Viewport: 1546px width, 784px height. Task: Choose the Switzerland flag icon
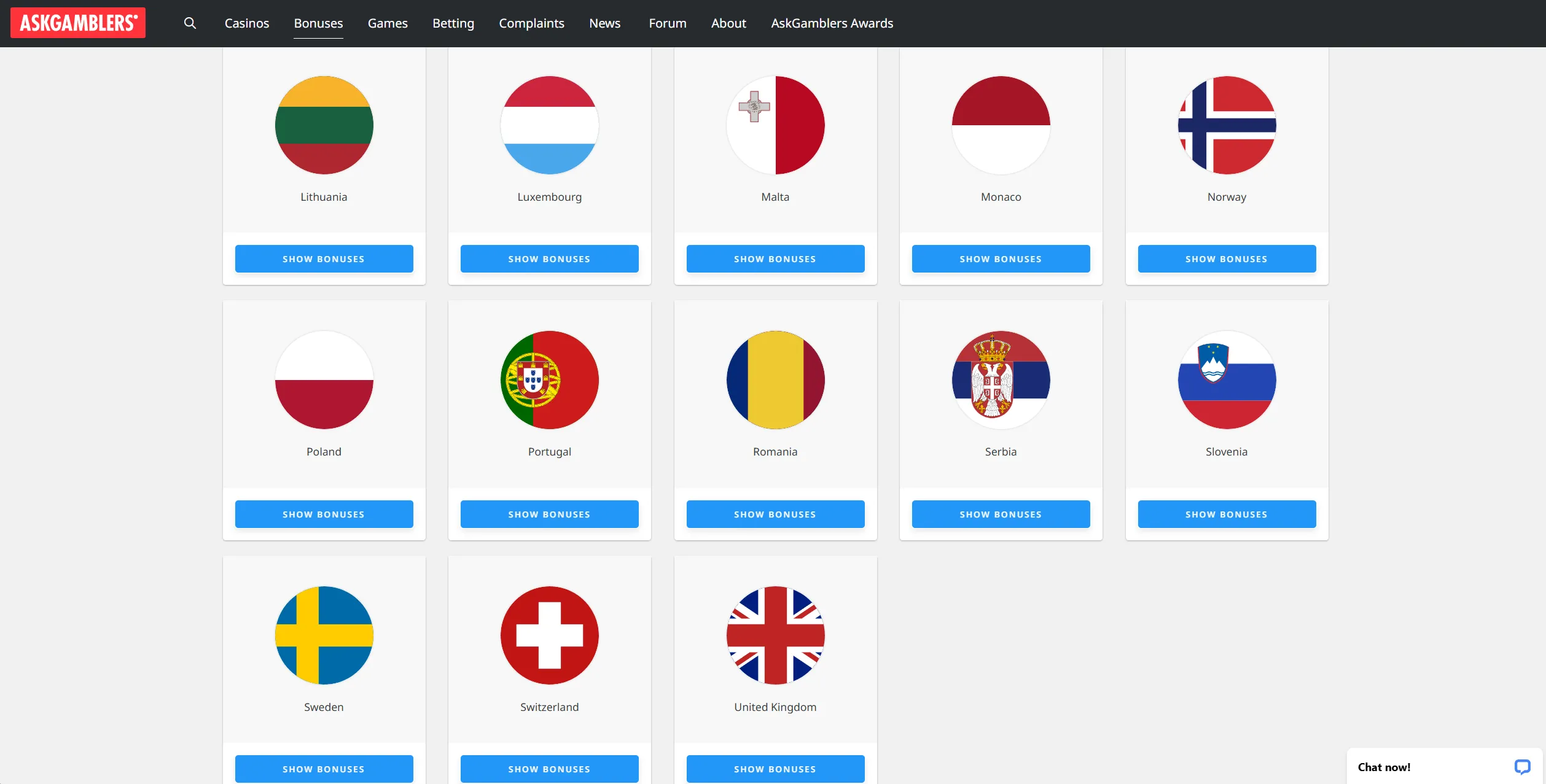pos(549,635)
